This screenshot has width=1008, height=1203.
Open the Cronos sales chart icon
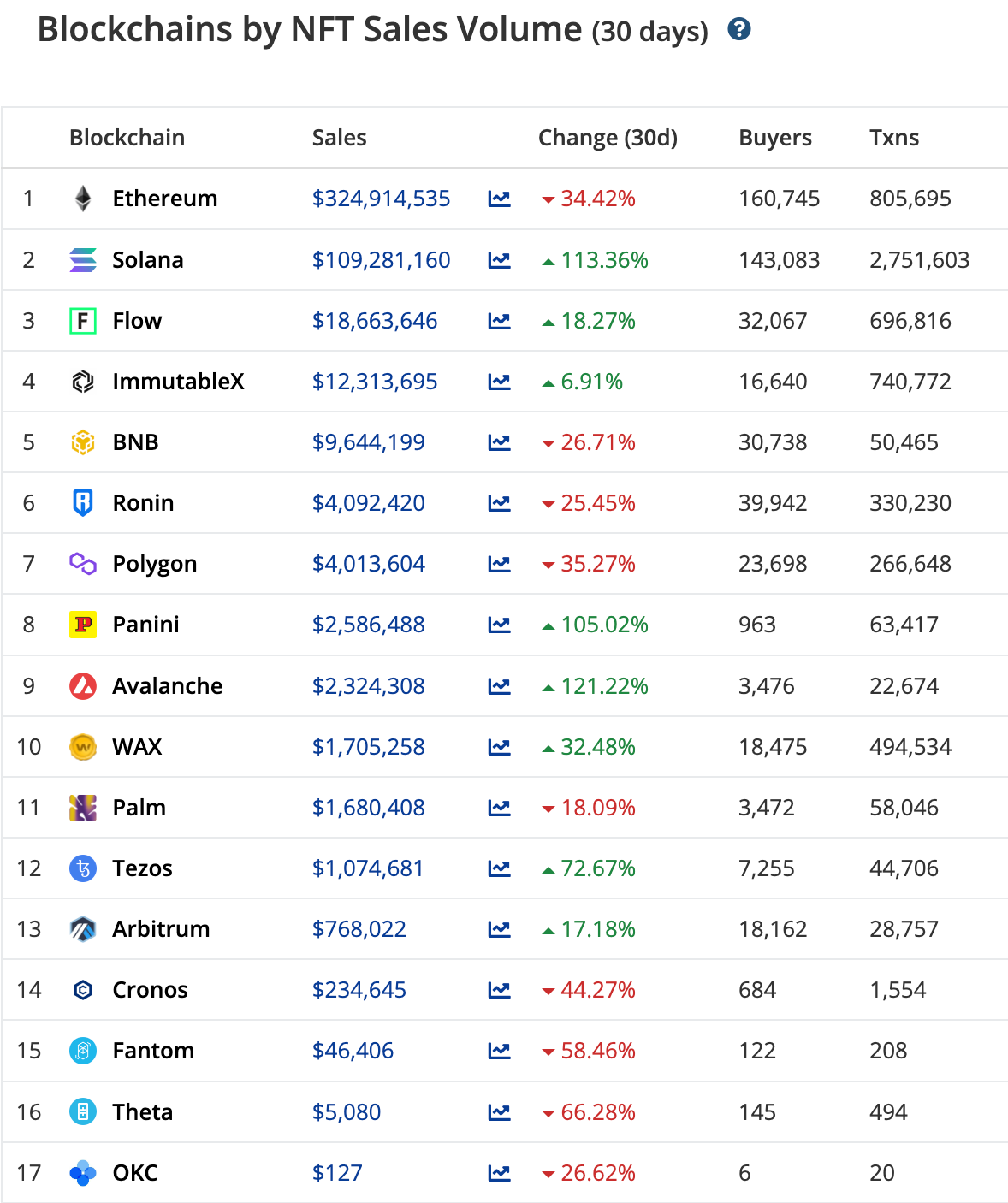500,990
